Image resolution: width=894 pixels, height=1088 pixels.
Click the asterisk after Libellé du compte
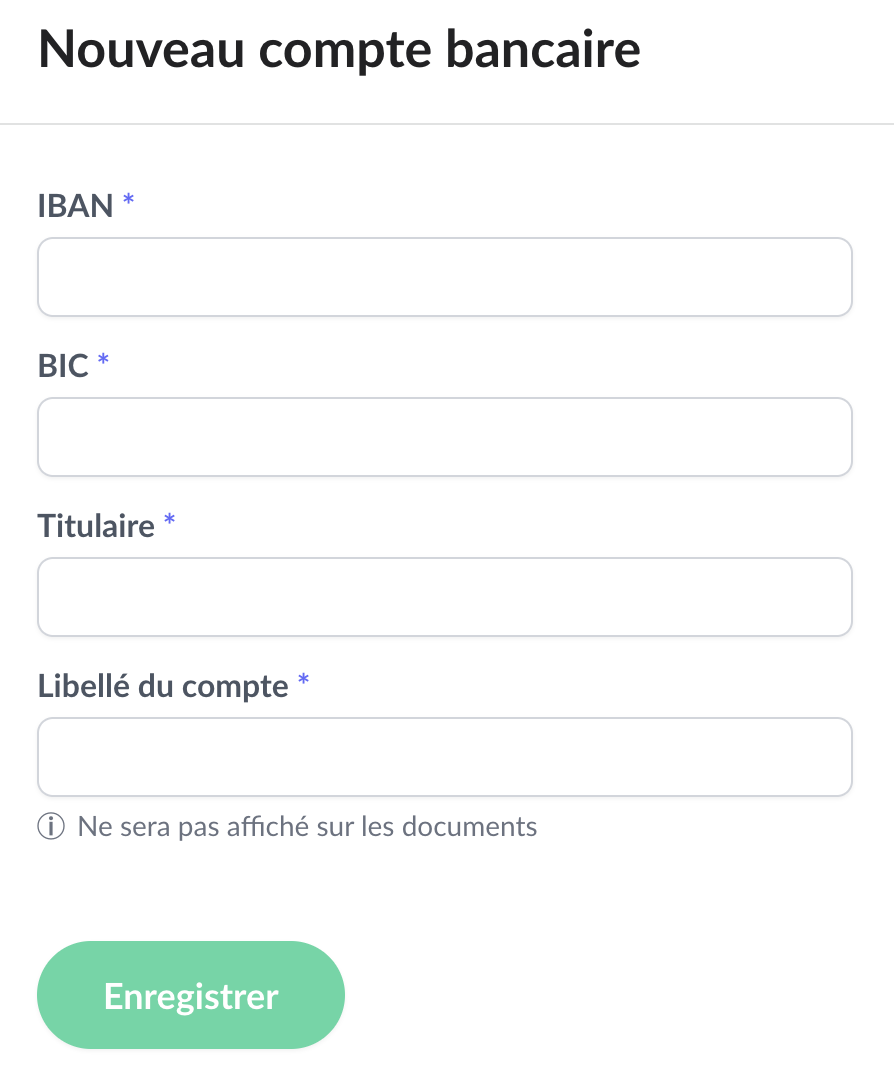click(303, 683)
